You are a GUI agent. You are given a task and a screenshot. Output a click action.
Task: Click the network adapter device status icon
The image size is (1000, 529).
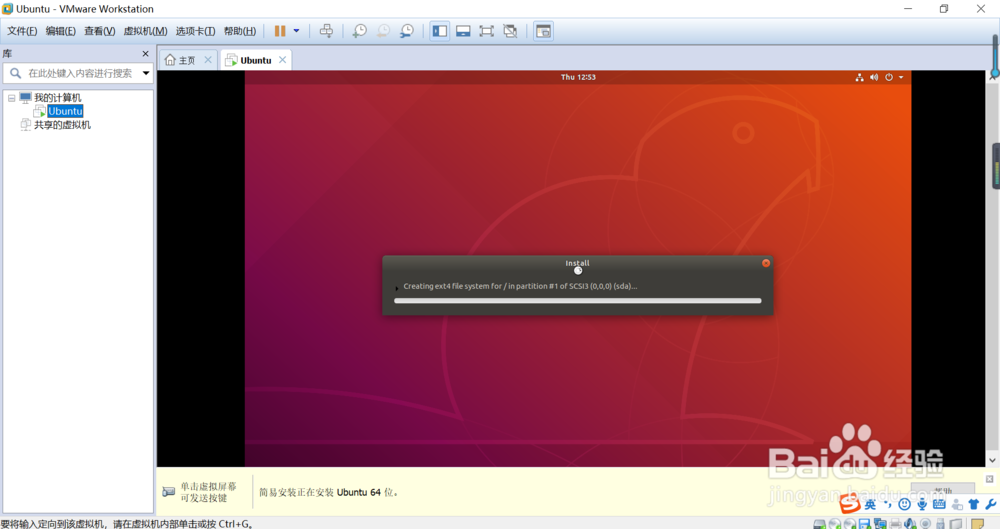[880, 524]
